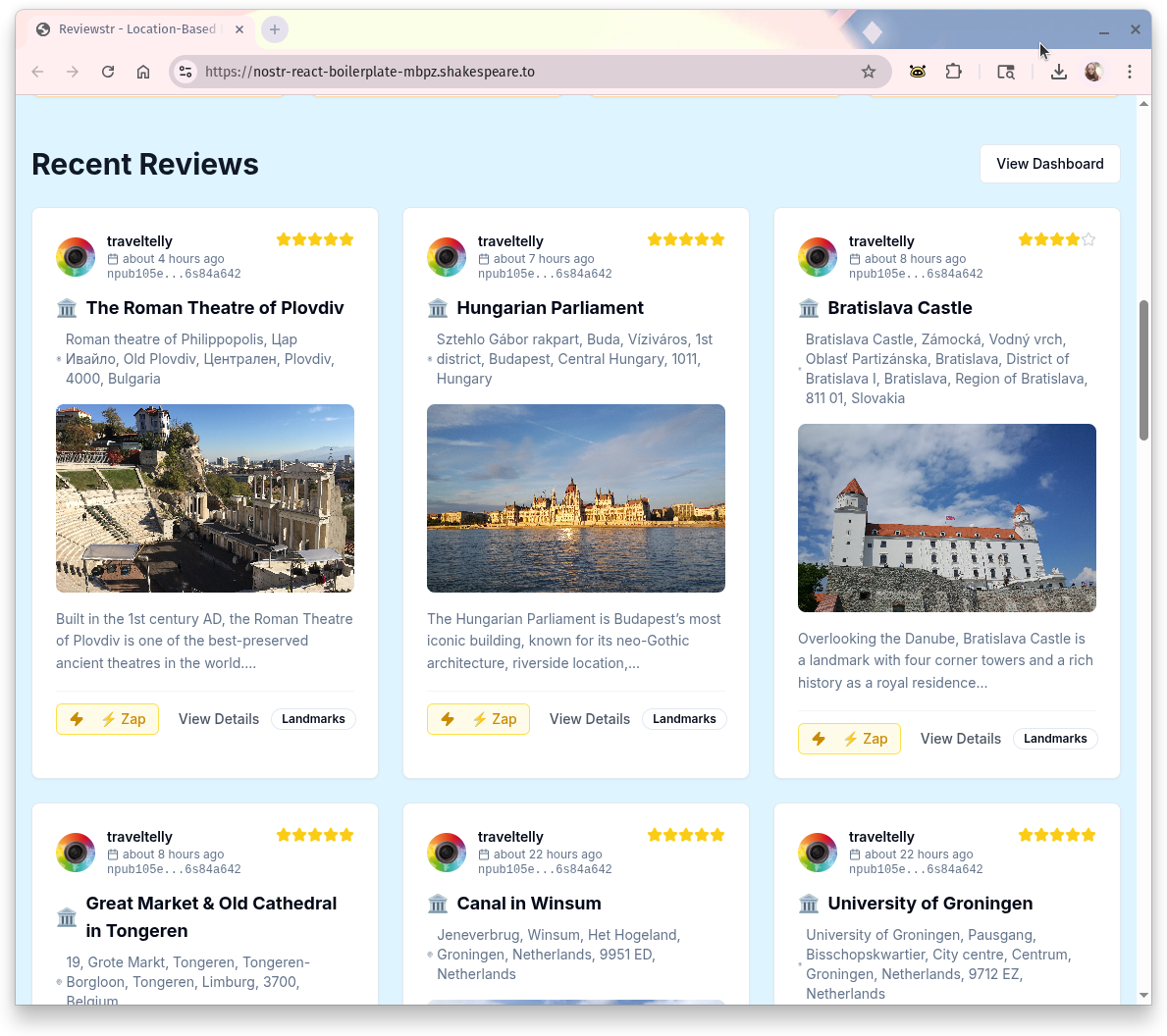
Task: Click the browser reload page icon
Action: pyautogui.click(x=108, y=72)
